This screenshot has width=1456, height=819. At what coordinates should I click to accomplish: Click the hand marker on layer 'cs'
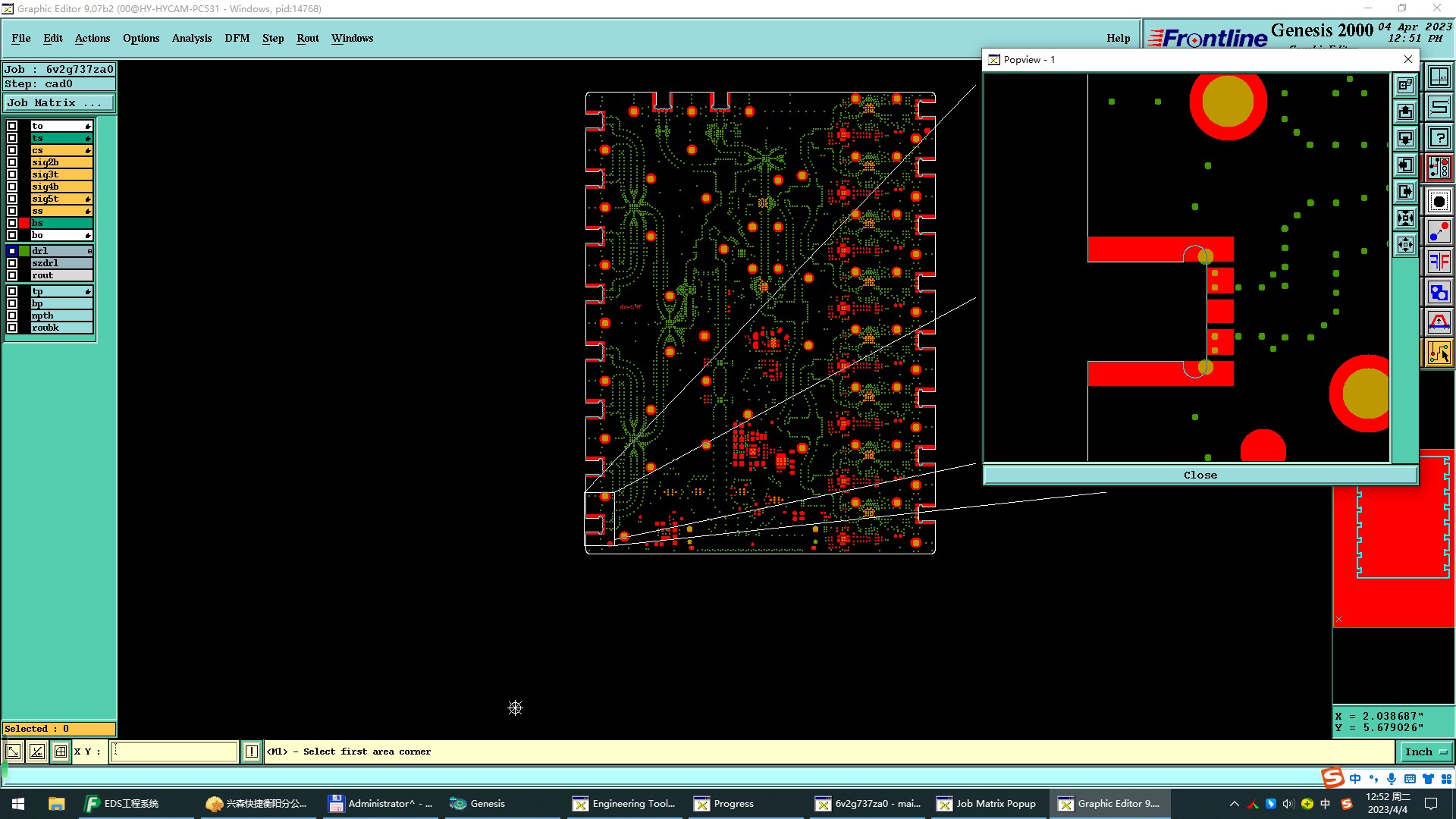pos(88,150)
